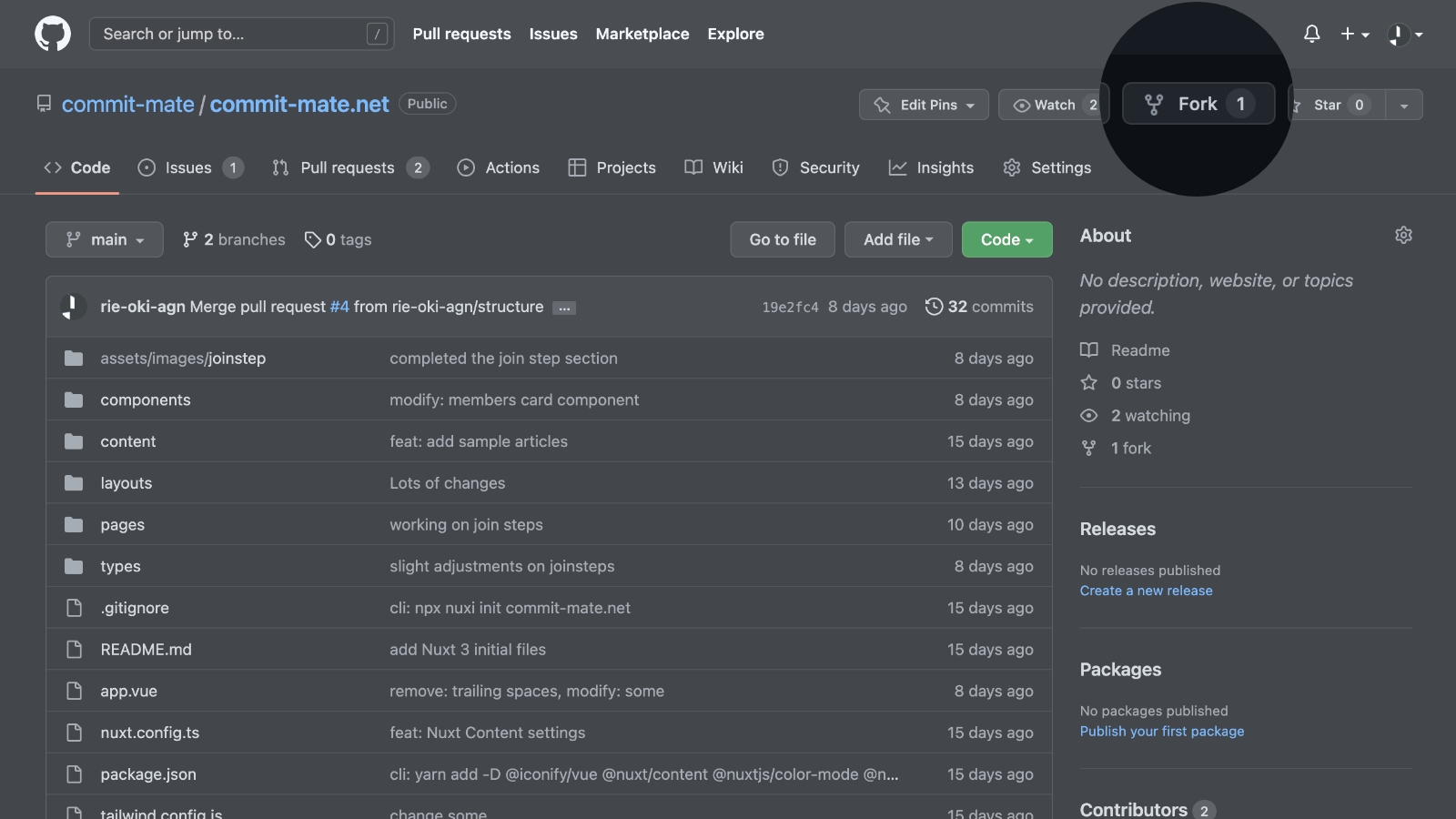The height and width of the screenshot is (819, 1456).
Task: Open About section settings gear
Action: pyautogui.click(x=1403, y=236)
